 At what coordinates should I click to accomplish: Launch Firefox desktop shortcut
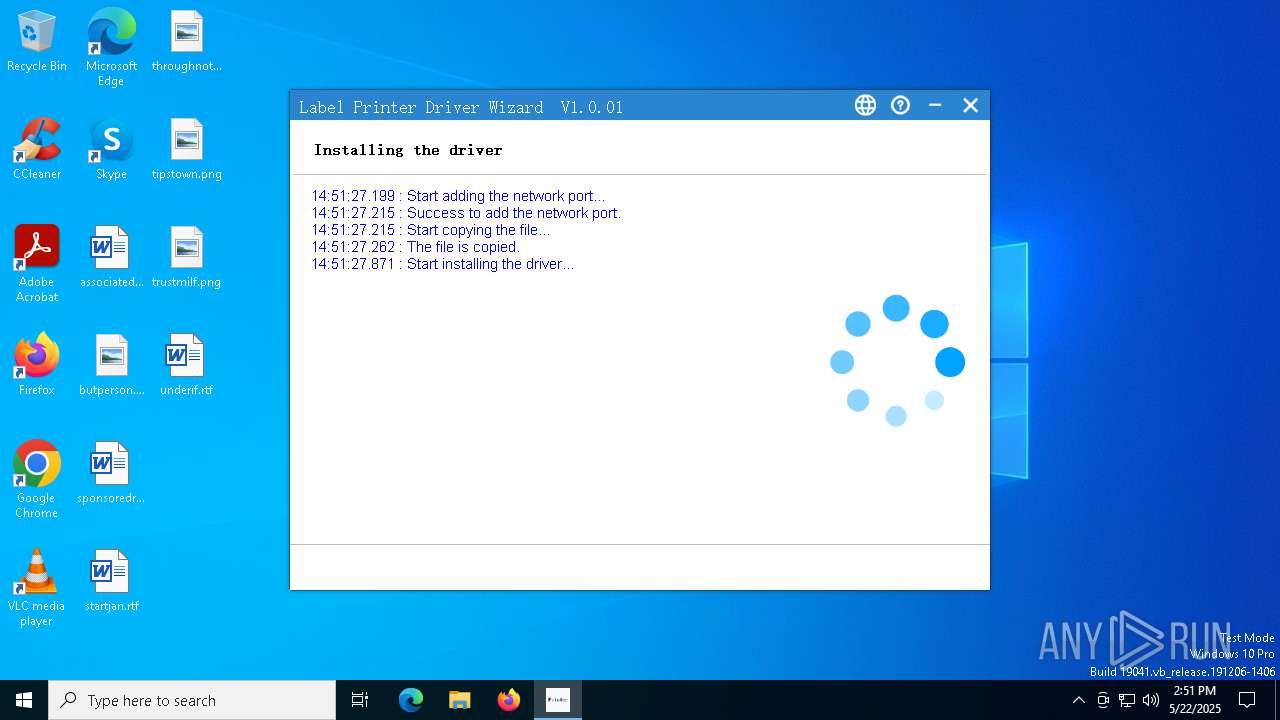pos(37,366)
